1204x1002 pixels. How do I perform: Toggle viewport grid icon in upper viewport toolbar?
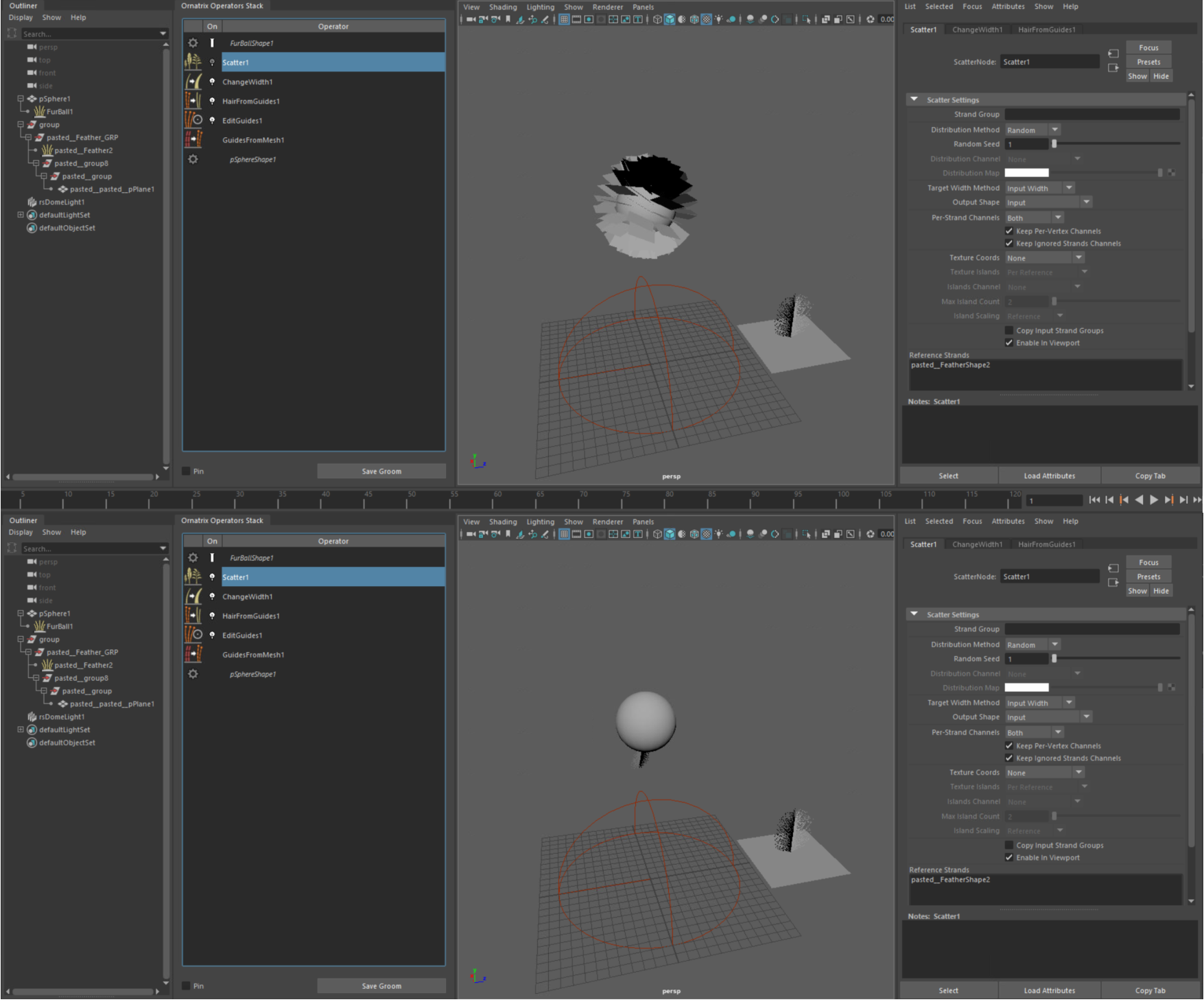point(564,19)
